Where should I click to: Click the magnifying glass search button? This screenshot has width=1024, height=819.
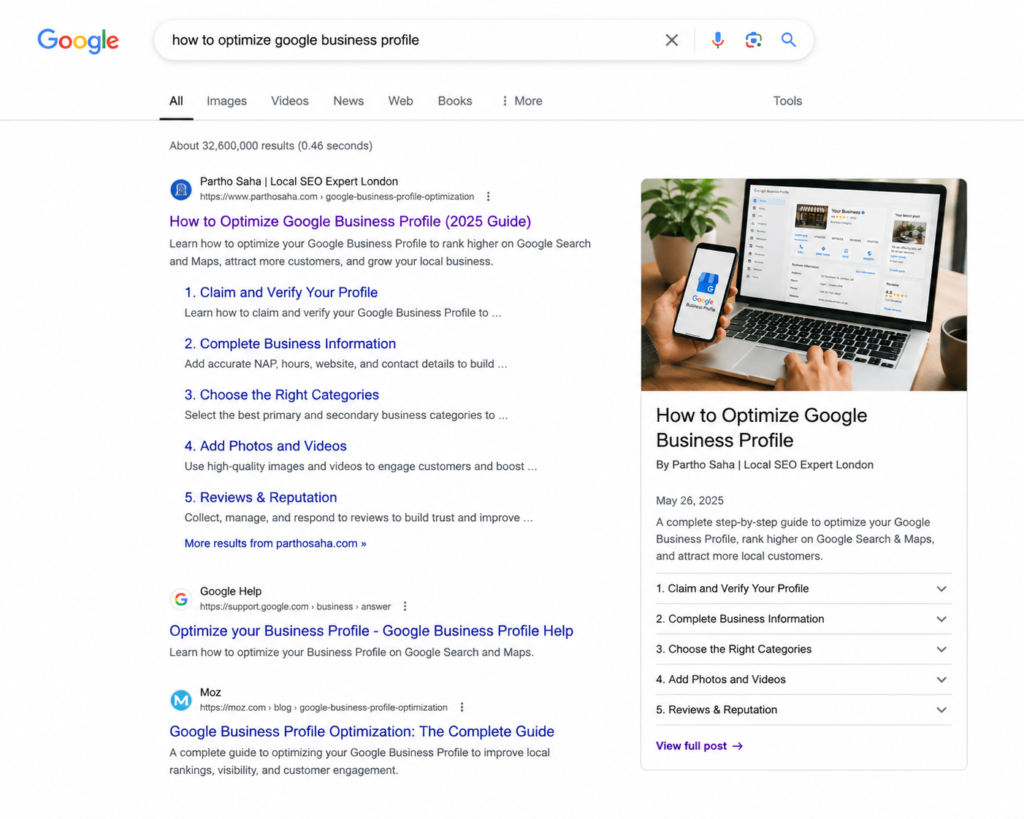(x=788, y=40)
